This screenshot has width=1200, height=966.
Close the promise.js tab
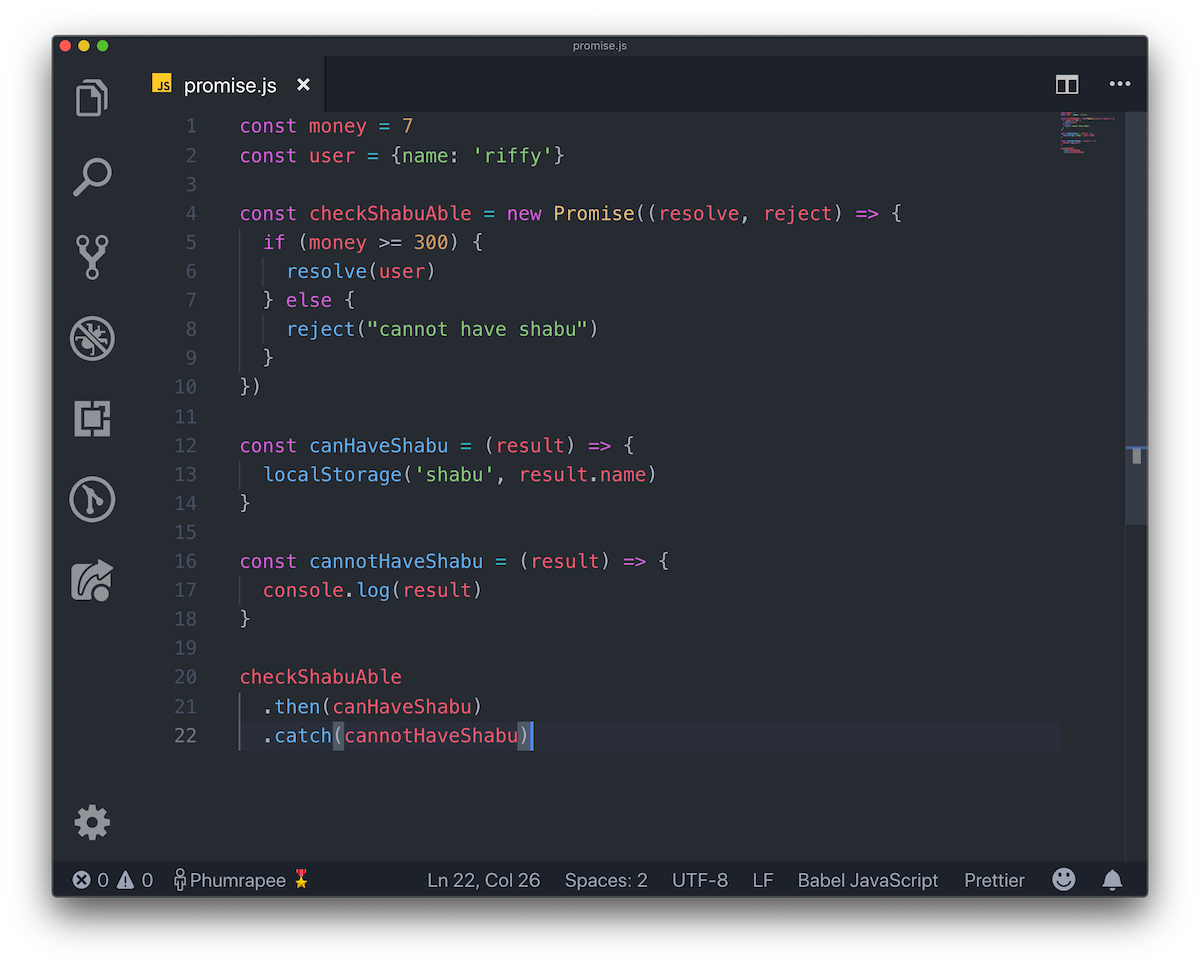coord(303,85)
